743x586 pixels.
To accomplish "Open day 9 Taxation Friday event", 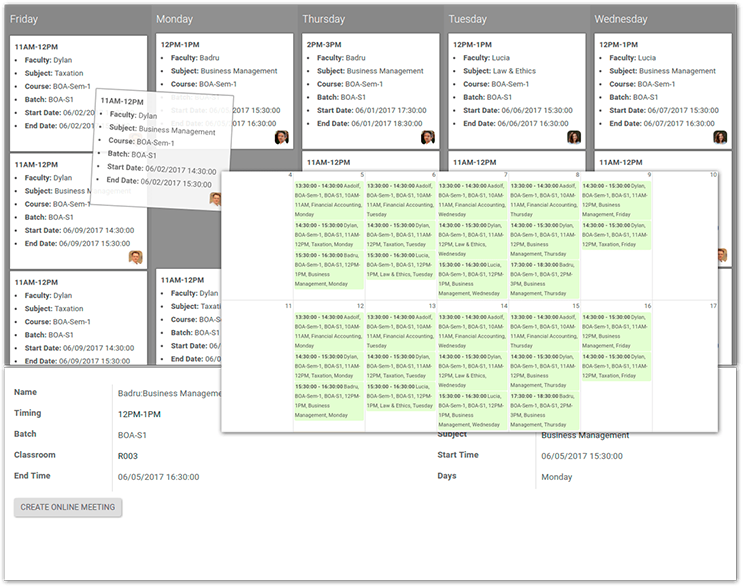I will coord(616,235).
